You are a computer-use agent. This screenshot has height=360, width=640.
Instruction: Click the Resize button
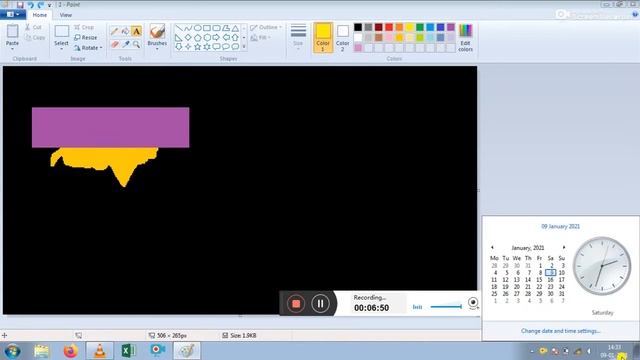[x=86, y=38]
